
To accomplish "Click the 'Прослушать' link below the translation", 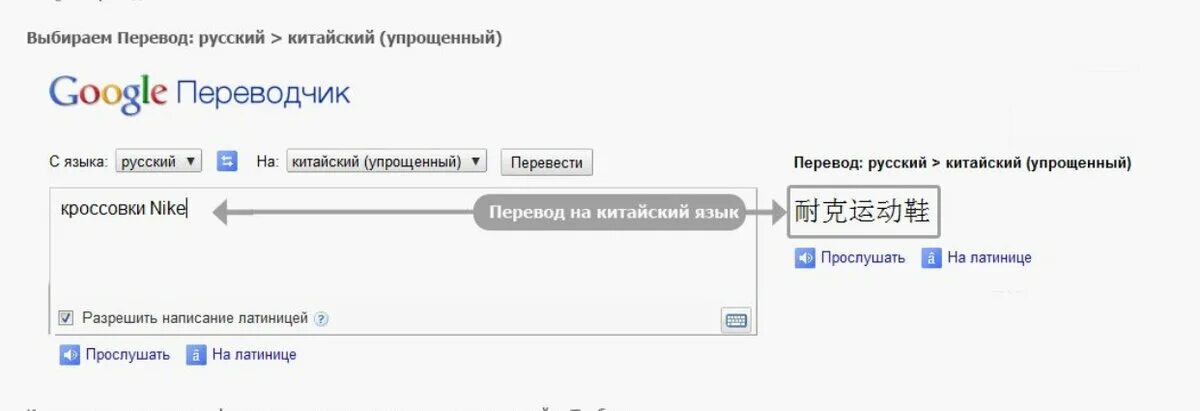I will click(x=863, y=258).
